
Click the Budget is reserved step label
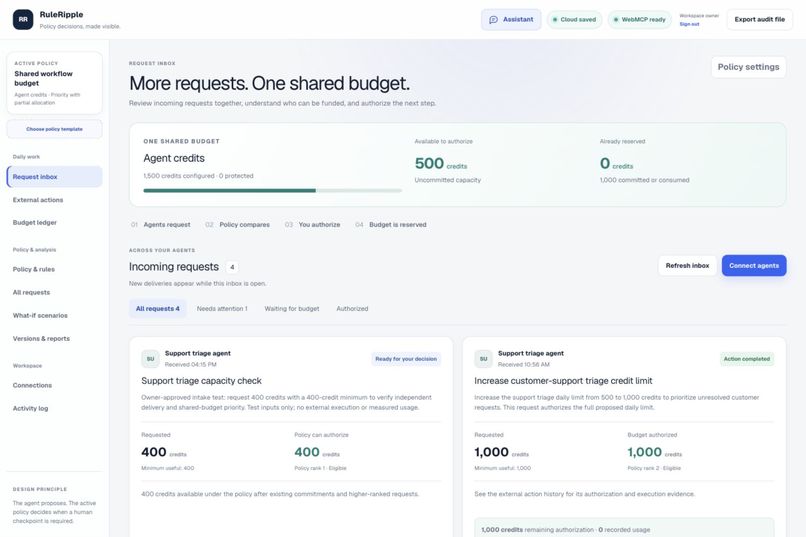click(x=398, y=225)
